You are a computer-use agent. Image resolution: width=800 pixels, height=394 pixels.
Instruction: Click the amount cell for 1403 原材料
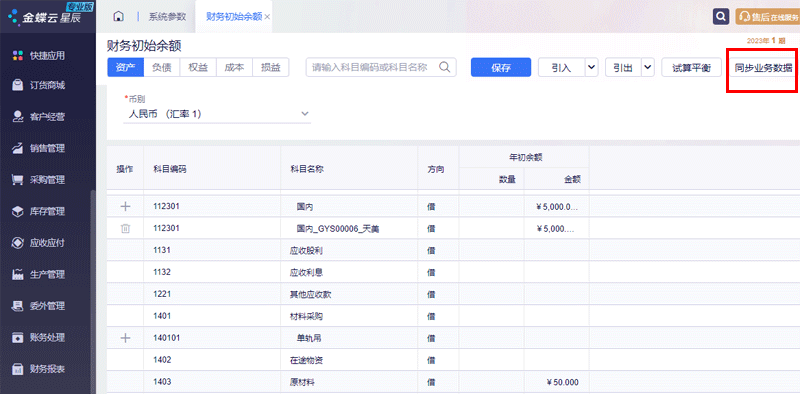(556, 383)
